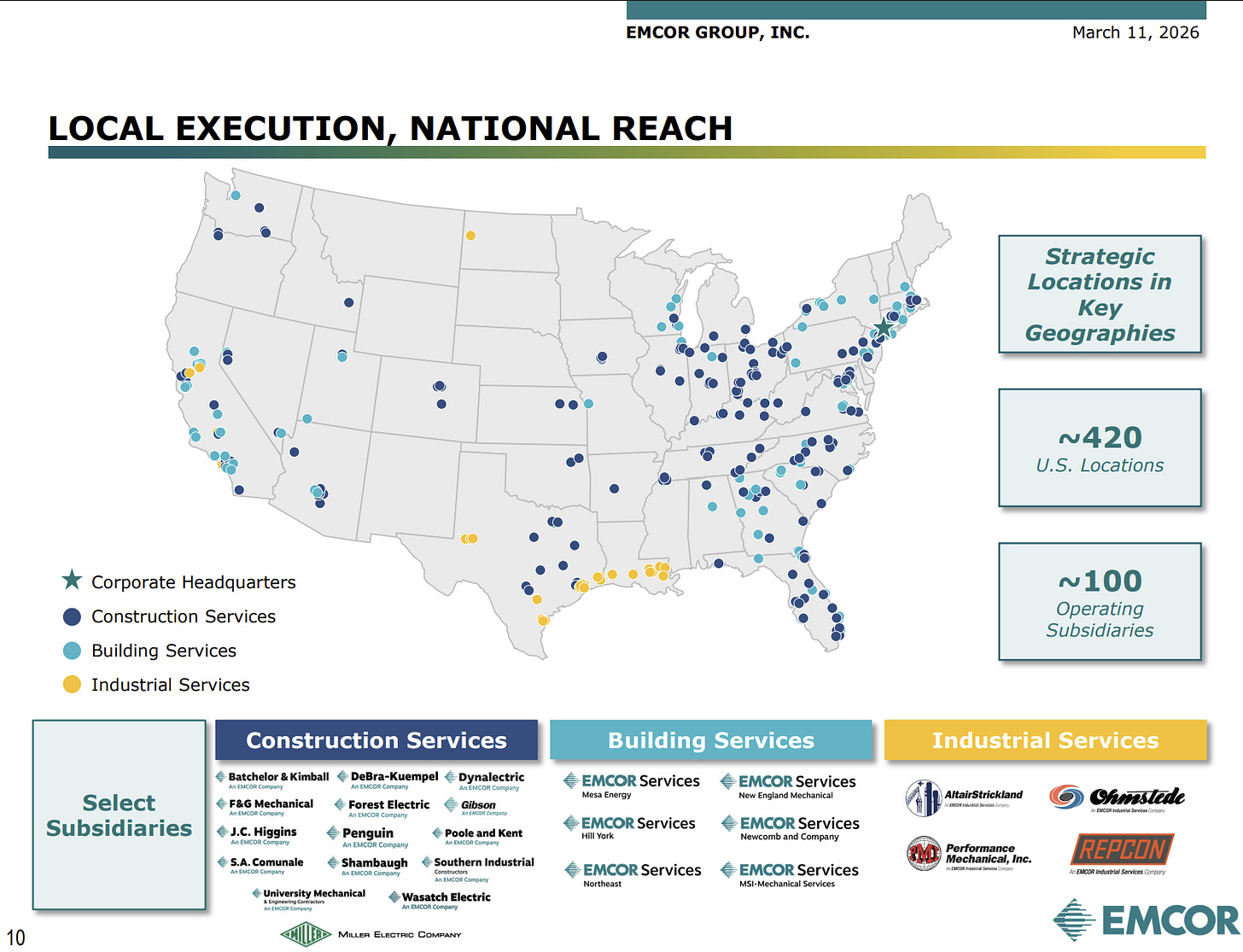This screenshot has width=1243, height=952.
Task: Click the S.A. Comunale logo
Action: [x=260, y=865]
